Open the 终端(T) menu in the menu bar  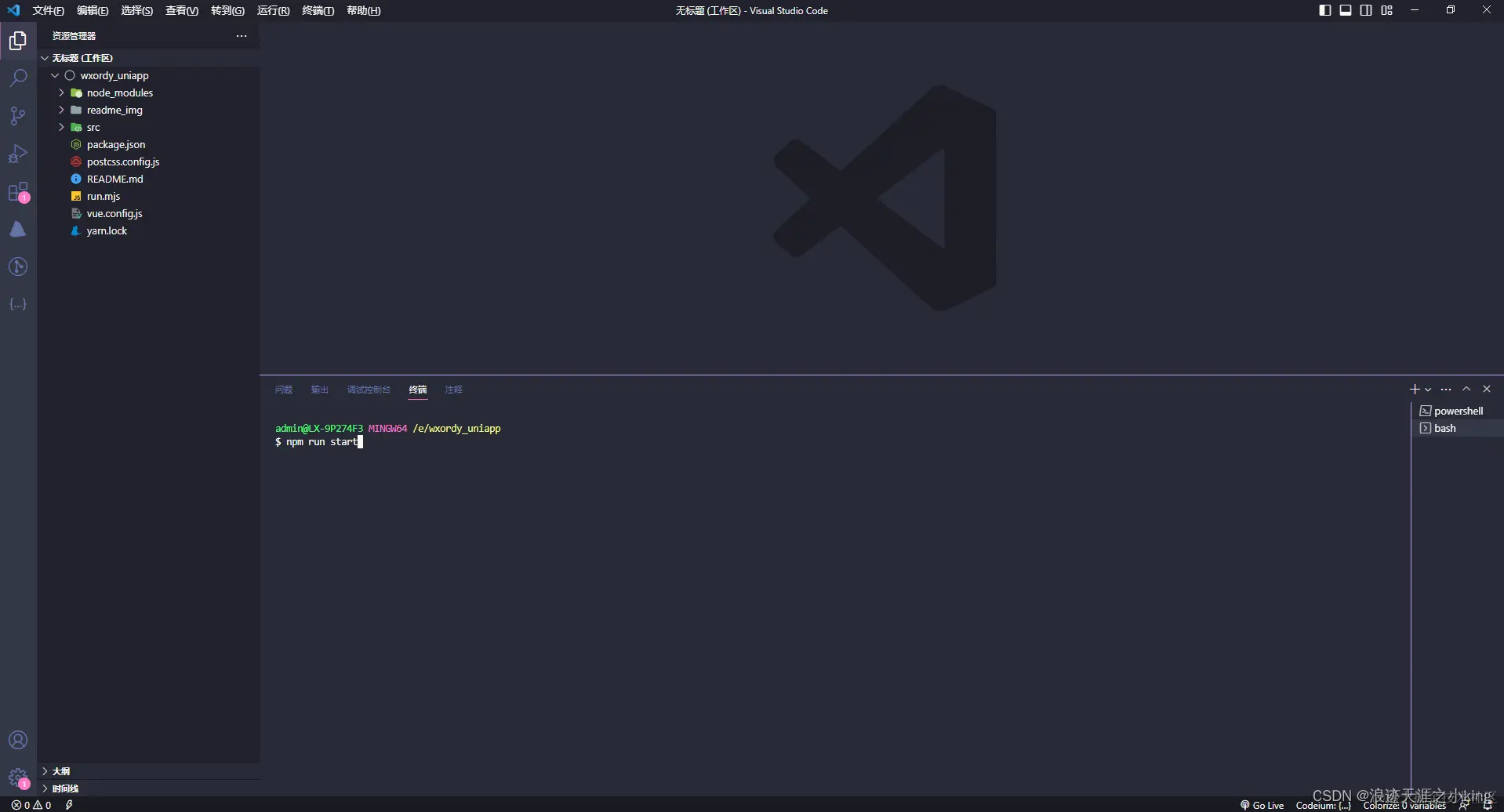pos(318,10)
